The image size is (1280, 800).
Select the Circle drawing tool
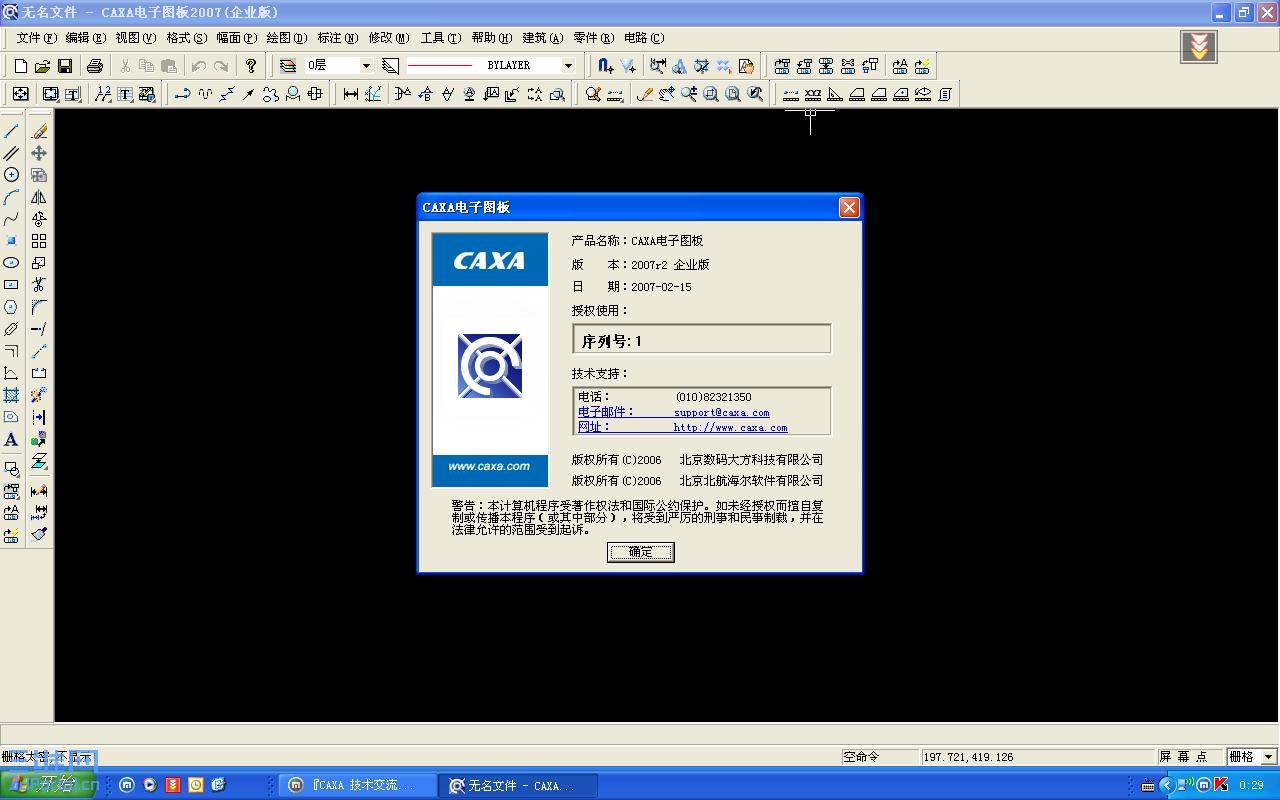pyautogui.click(x=11, y=175)
